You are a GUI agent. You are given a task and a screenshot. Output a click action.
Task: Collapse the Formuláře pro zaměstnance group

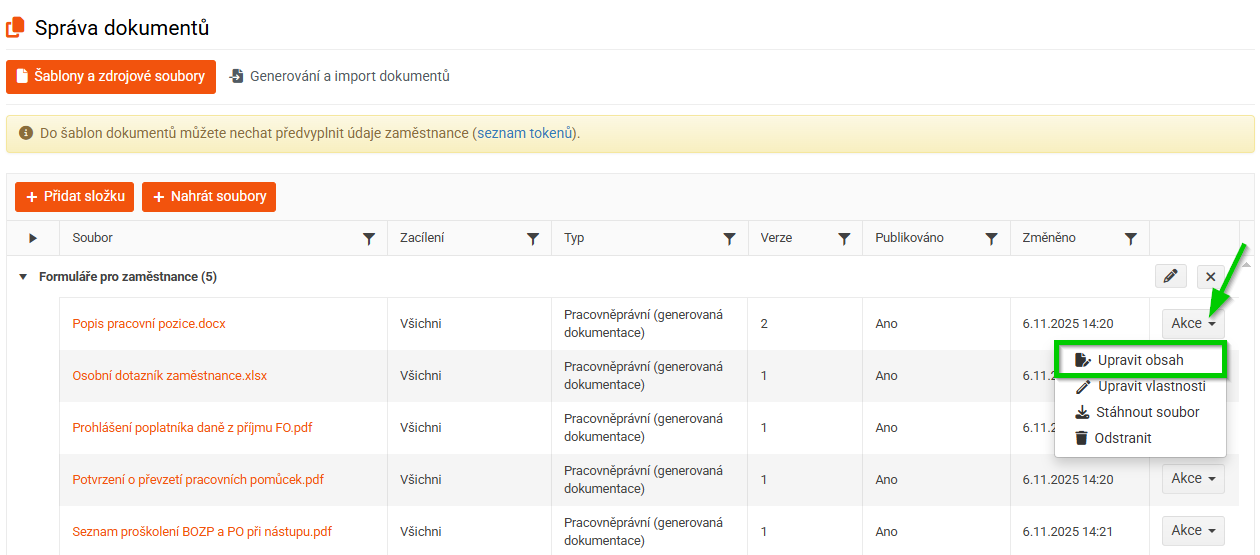[x=23, y=277]
